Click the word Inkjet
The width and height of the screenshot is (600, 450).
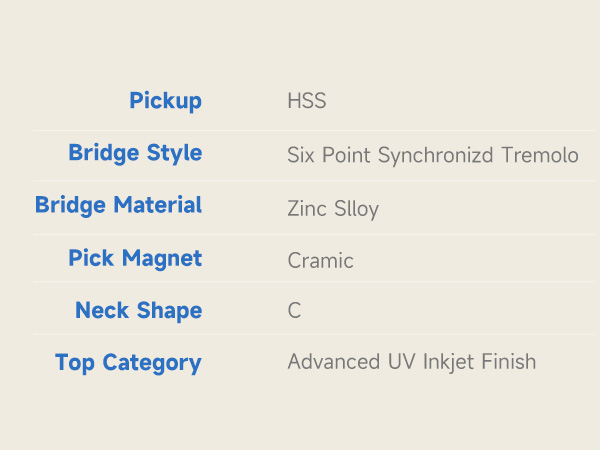444,362
